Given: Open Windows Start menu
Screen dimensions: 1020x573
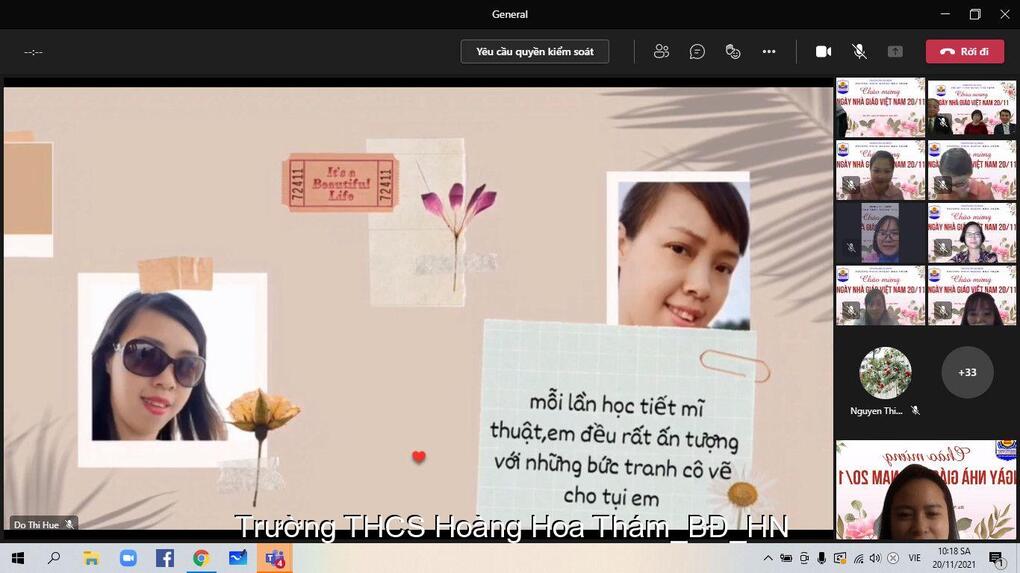Looking at the screenshot, I should pos(18,558).
